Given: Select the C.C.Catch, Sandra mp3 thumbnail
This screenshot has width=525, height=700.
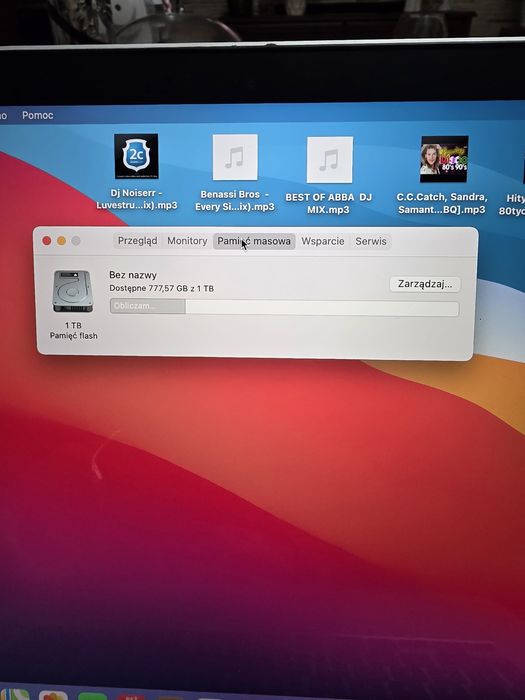Looking at the screenshot, I should [444, 159].
